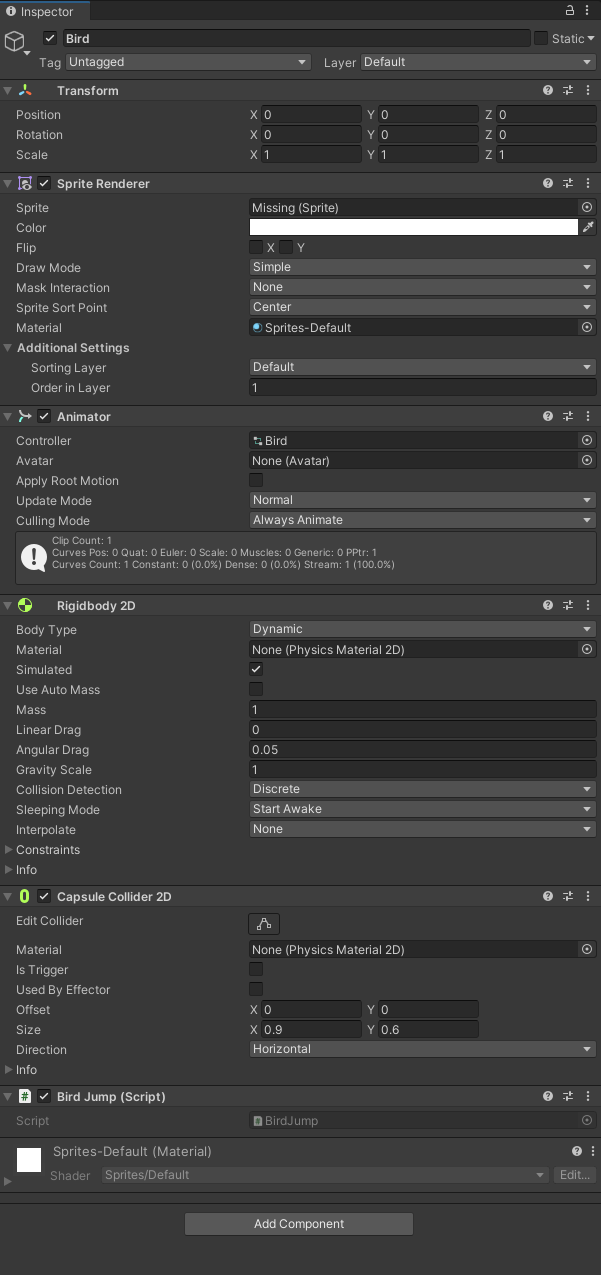
Task: Open the object picker for the Avatar field
Action: coord(587,460)
